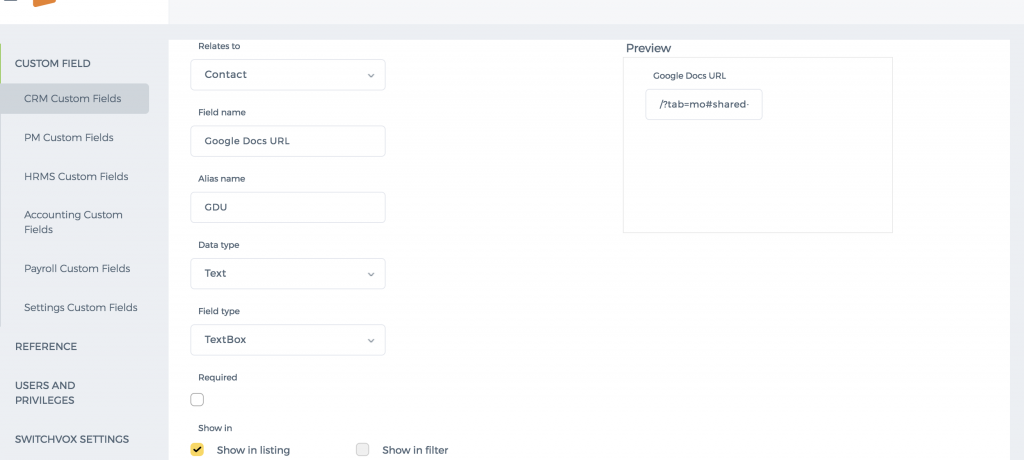Go to HRMS Custom Fields
Viewport: 1024px width, 460px height.
(x=76, y=176)
